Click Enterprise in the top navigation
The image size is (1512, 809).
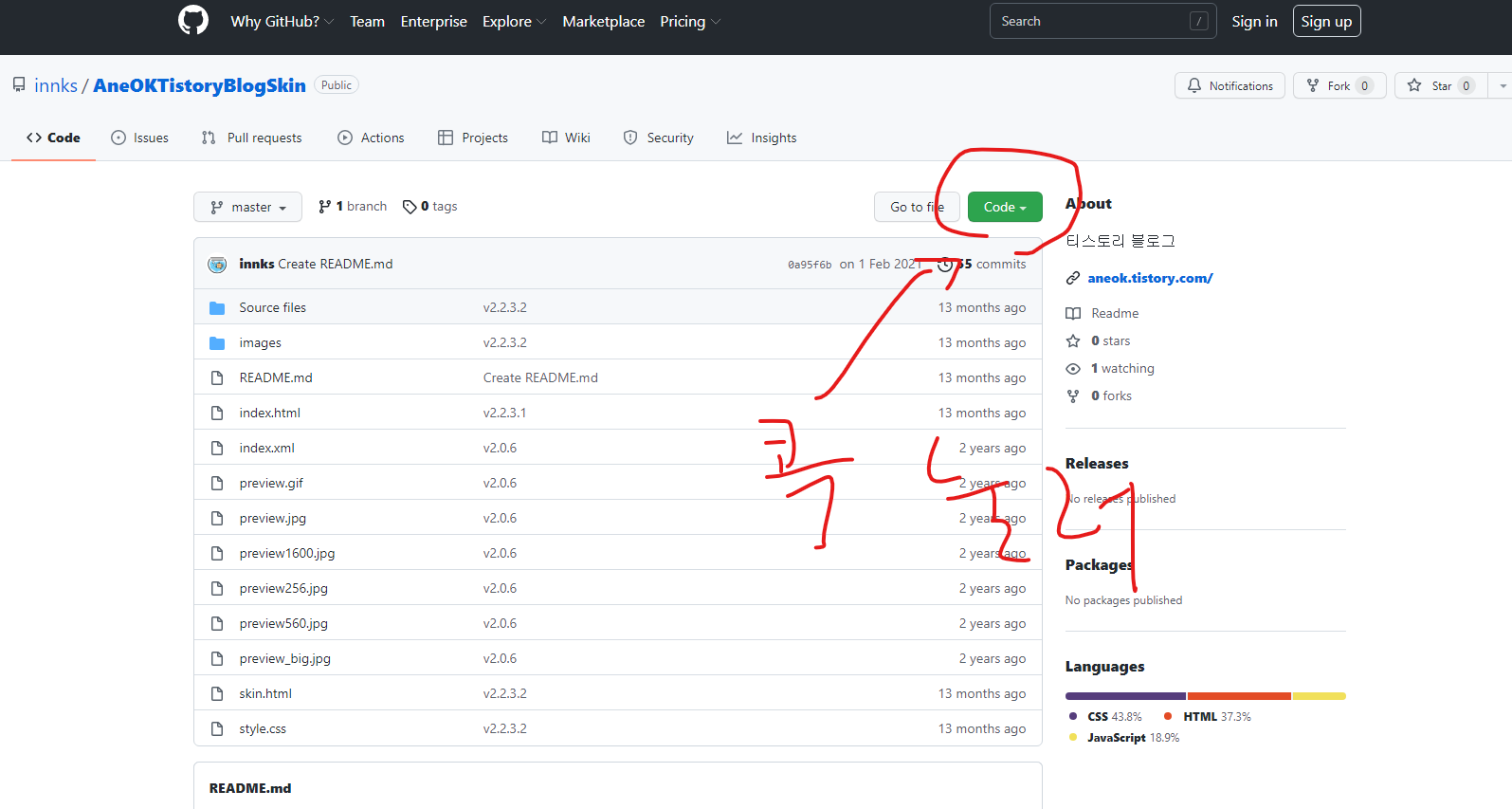pos(433,21)
